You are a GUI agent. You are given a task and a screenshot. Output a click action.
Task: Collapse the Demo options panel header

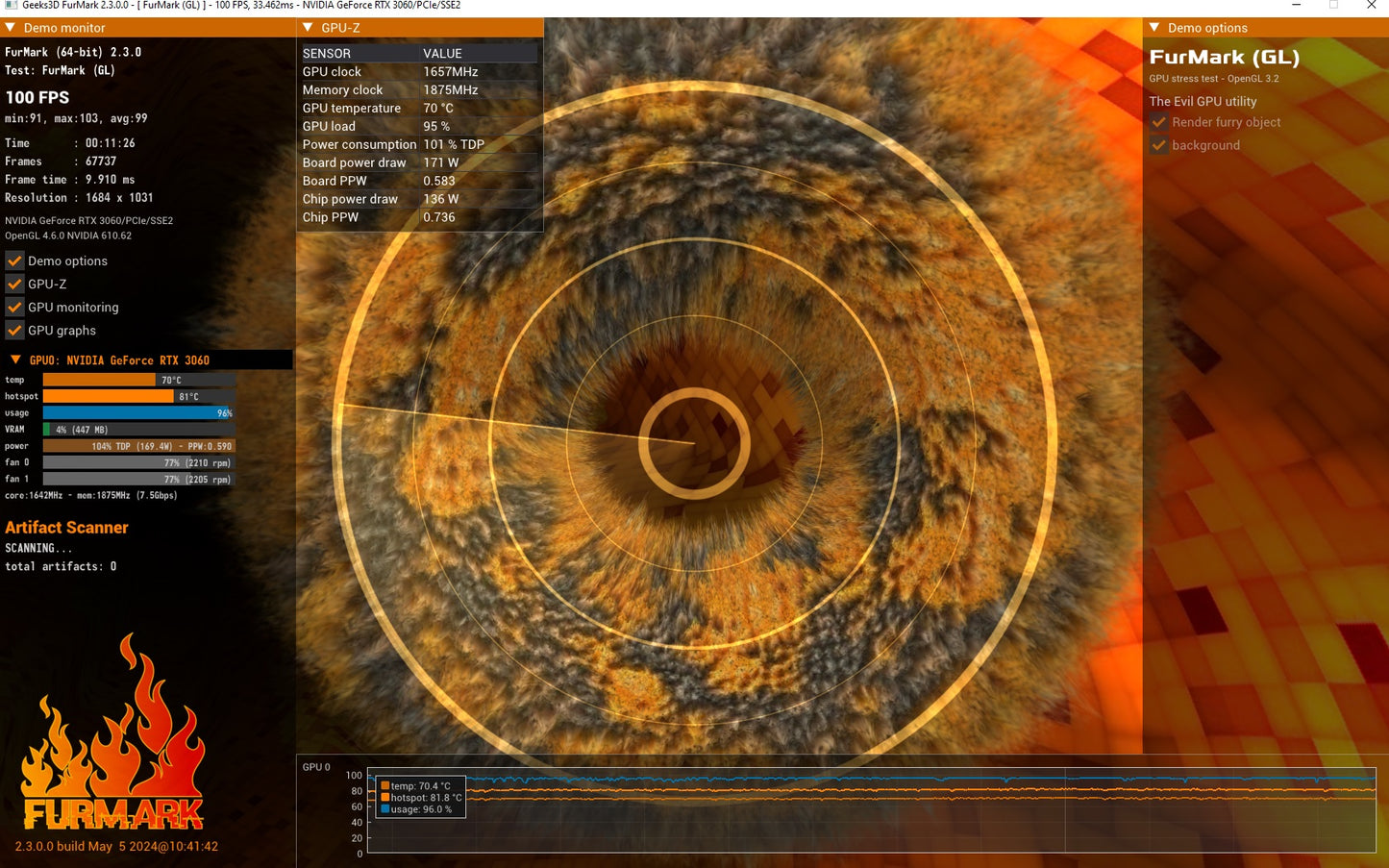click(x=1154, y=28)
